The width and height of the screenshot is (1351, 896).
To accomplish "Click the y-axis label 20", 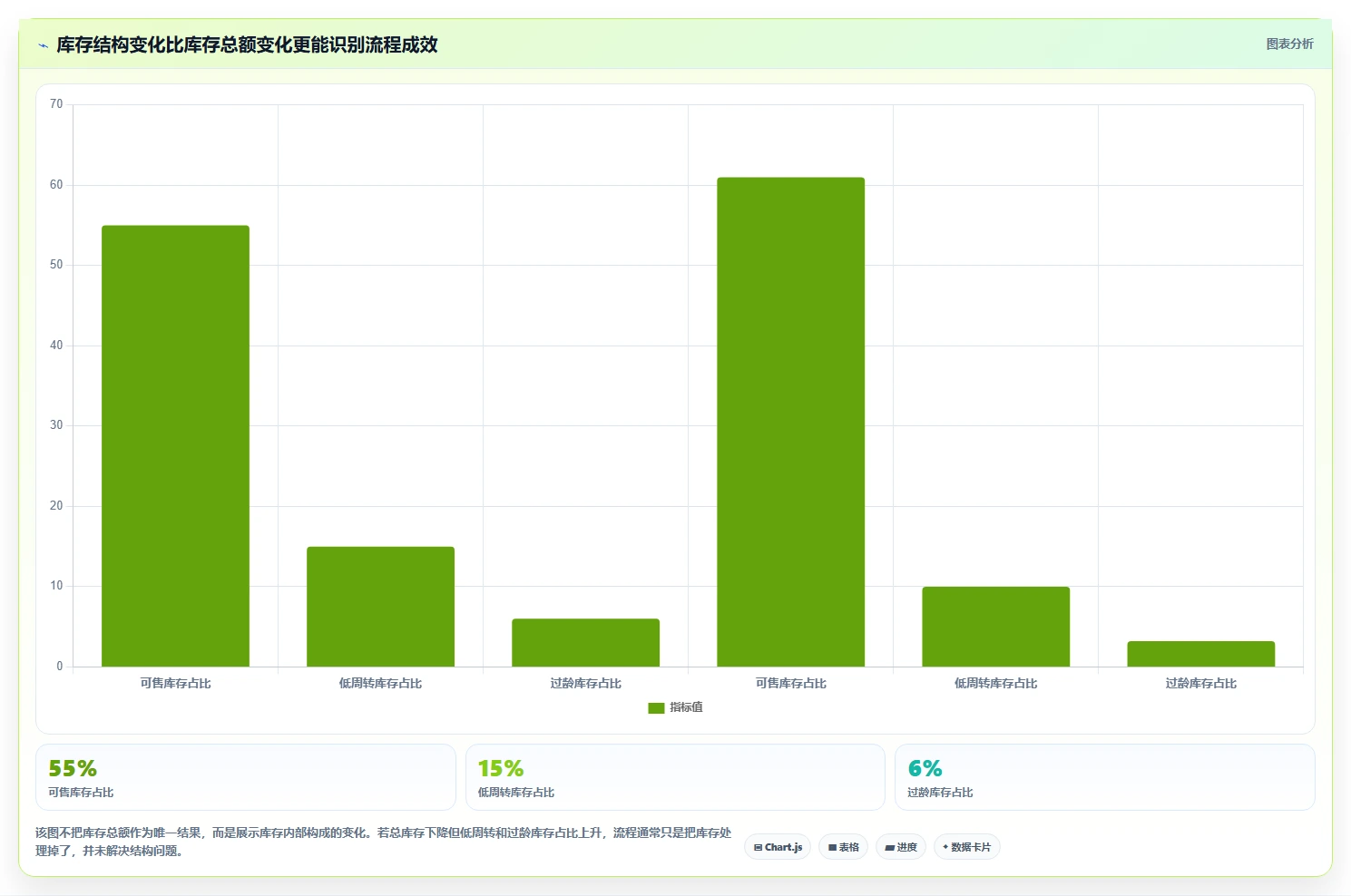I will click(x=56, y=506).
